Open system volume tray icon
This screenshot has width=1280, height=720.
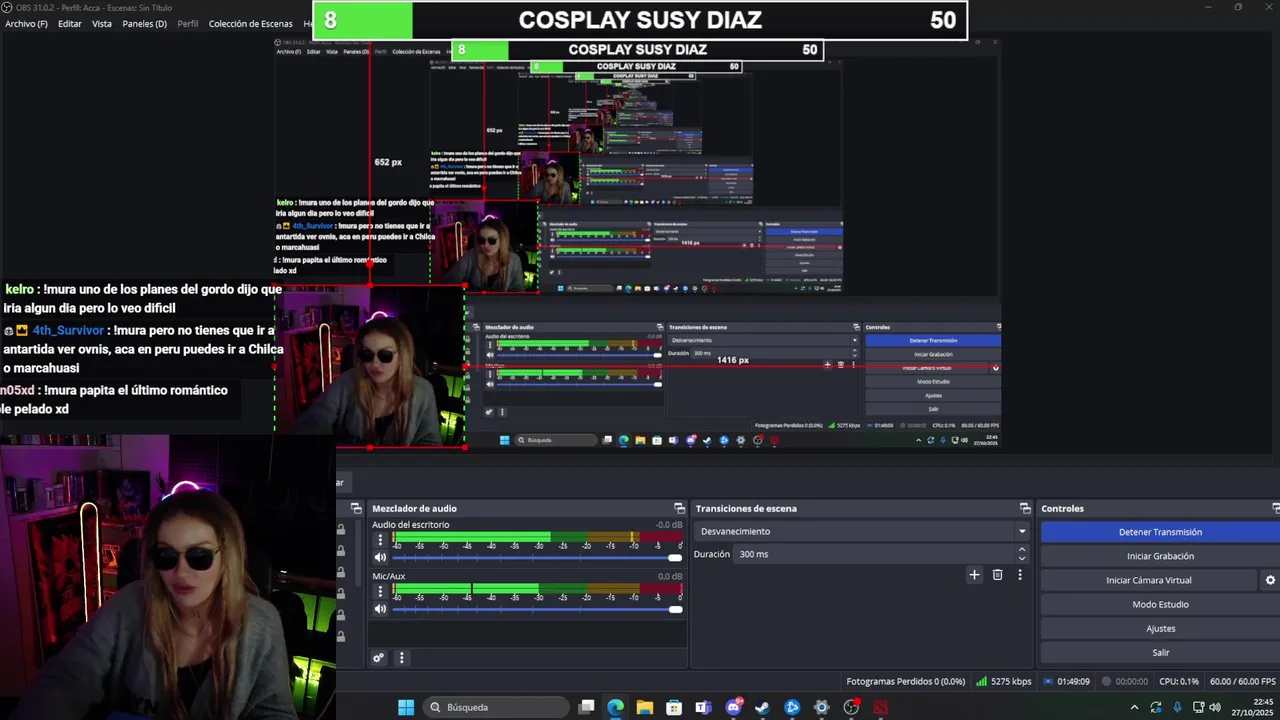coord(1215,707)
